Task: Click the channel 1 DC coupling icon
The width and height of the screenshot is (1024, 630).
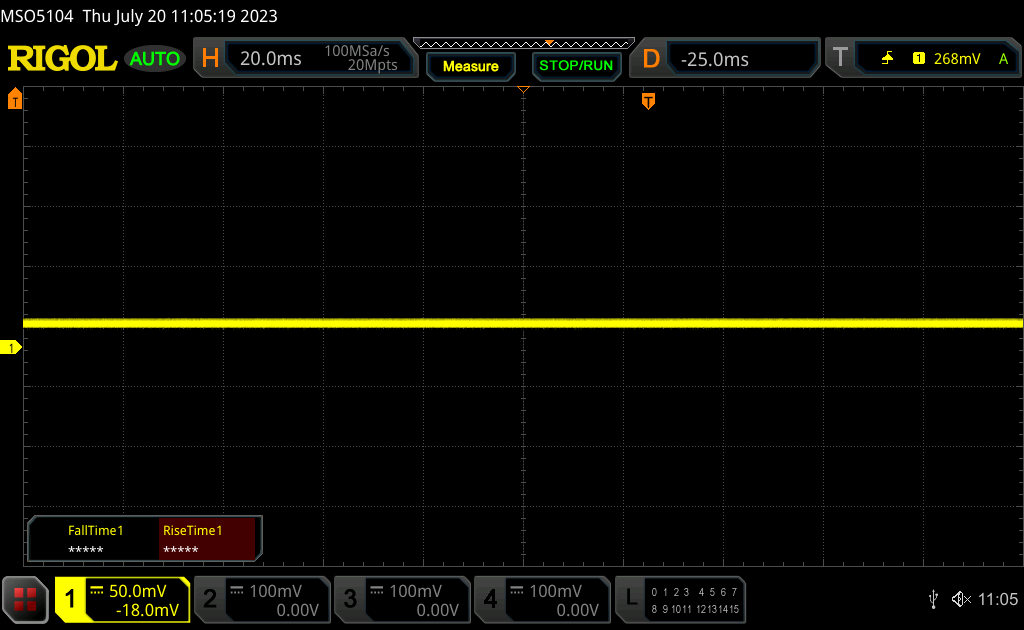Action: [x=97, y=591]
